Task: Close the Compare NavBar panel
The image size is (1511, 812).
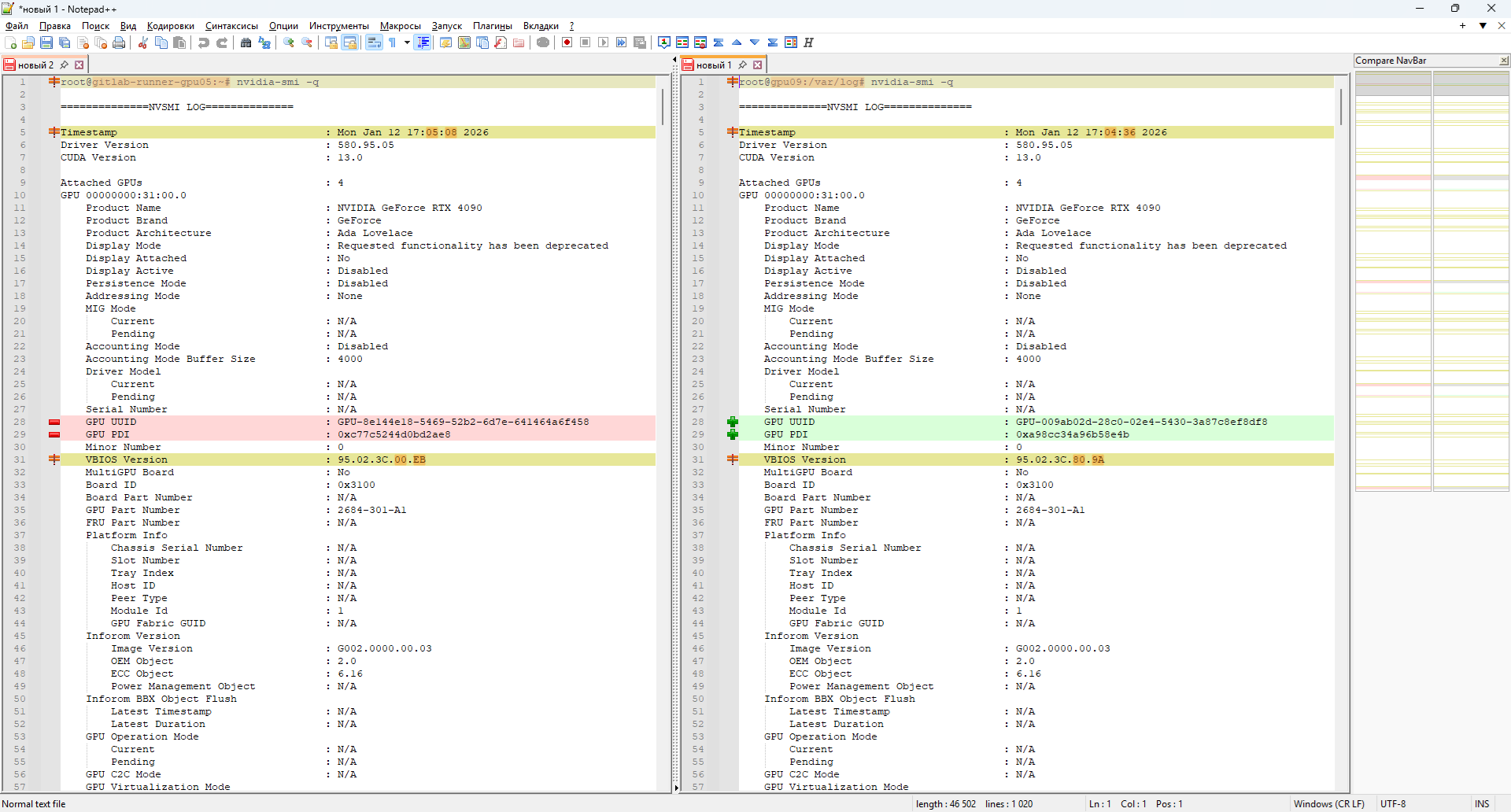Action: 1503,61
